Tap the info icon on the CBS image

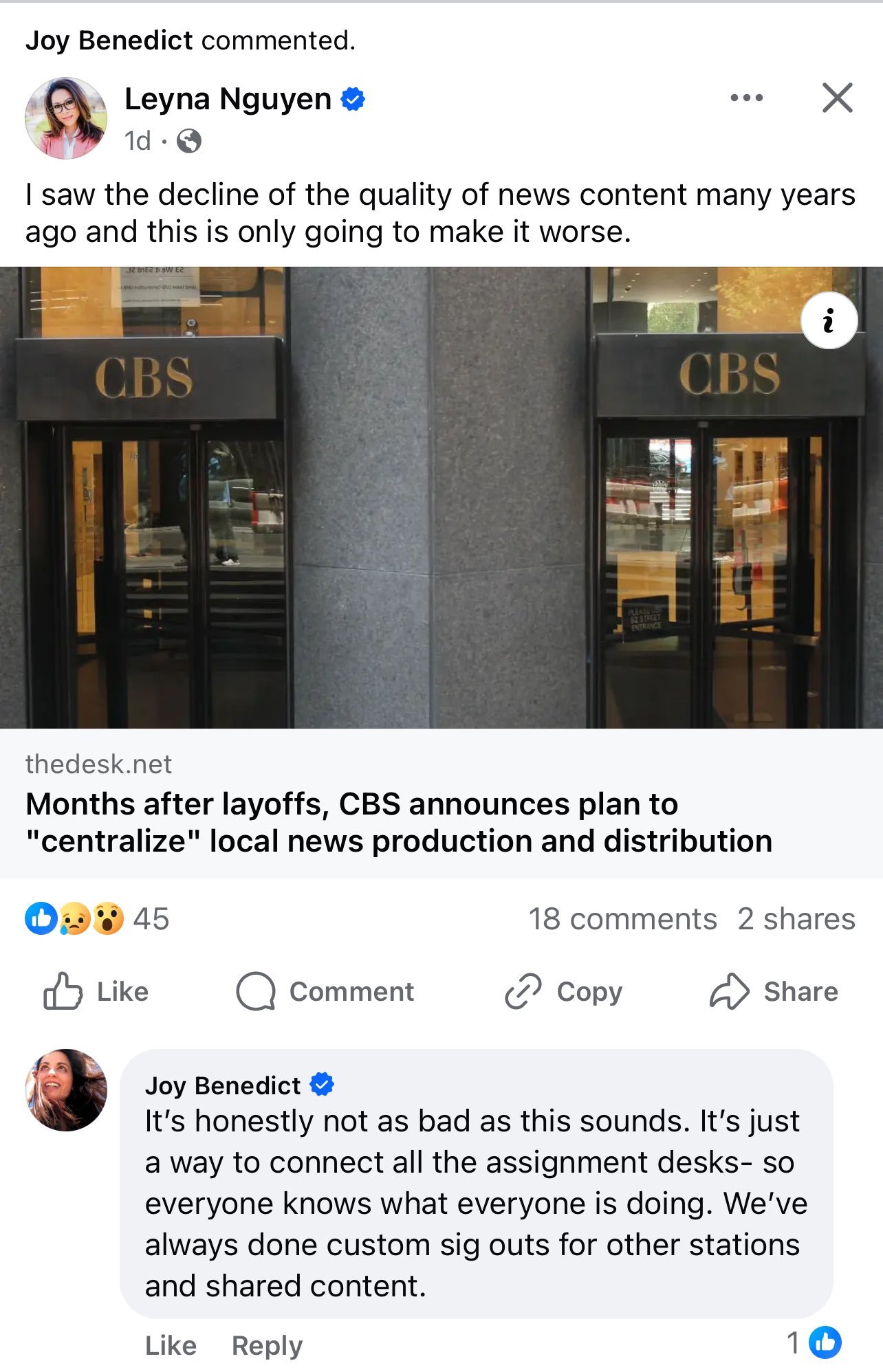[x=829, y=320]
